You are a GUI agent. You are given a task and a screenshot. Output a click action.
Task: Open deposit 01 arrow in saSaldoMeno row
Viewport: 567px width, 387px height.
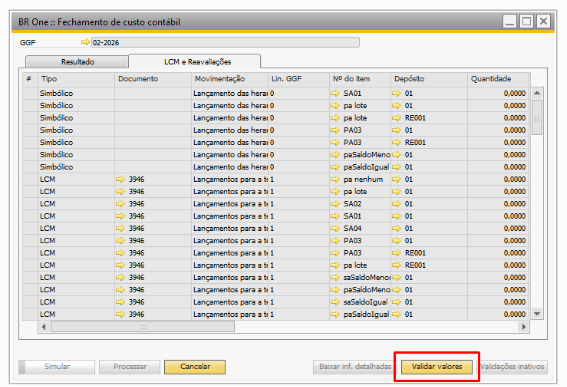click(397, 277)
